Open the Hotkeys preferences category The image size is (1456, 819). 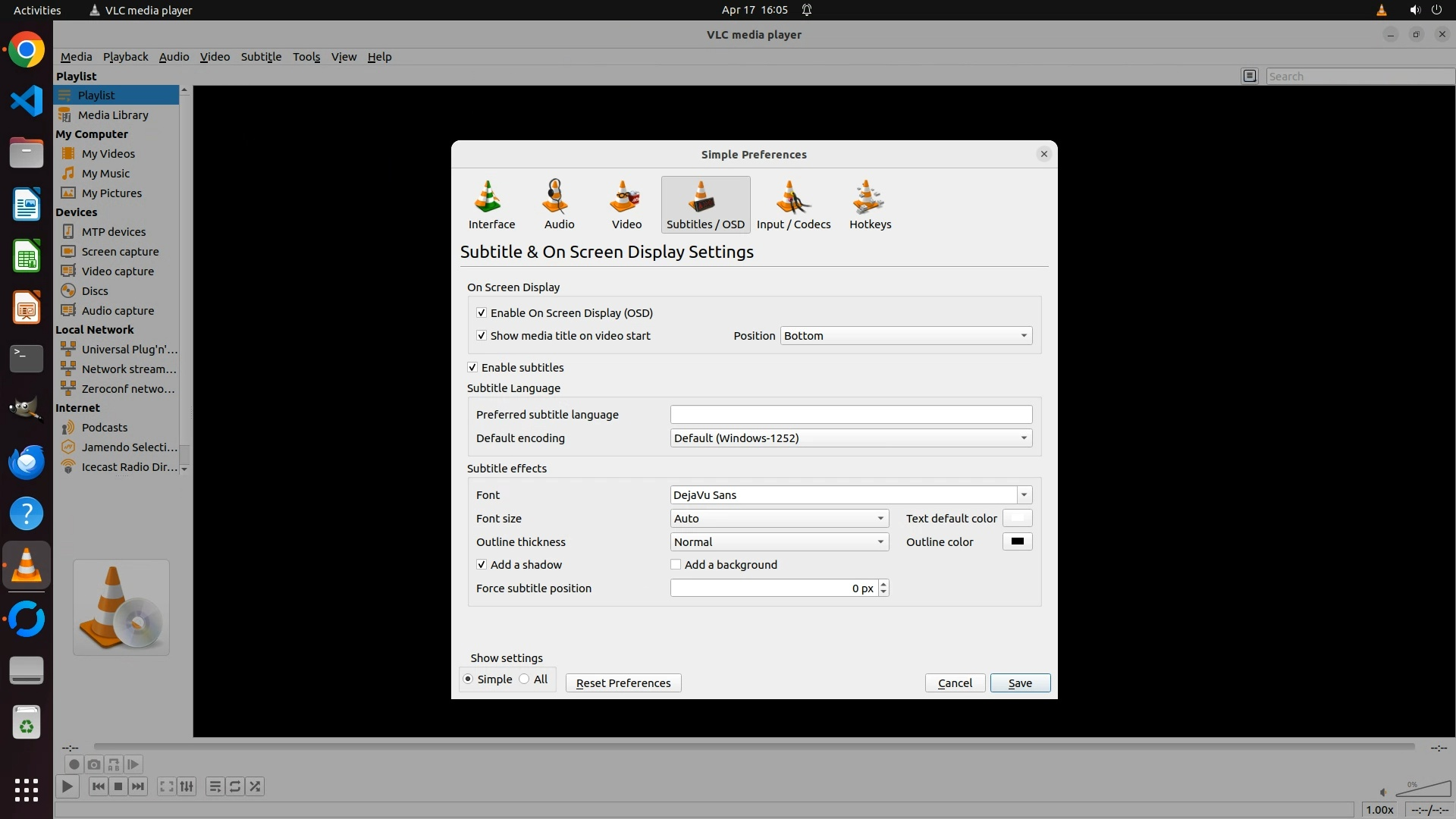point(870,204)
